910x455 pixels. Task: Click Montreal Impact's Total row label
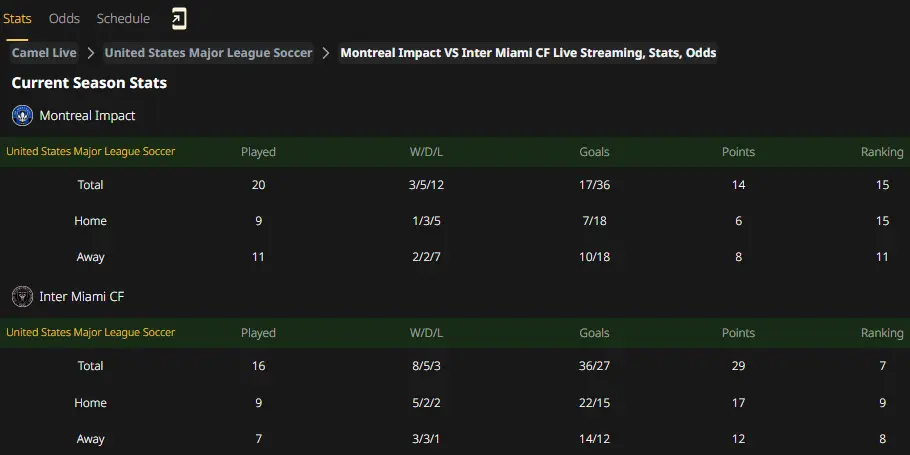[91, 185]
